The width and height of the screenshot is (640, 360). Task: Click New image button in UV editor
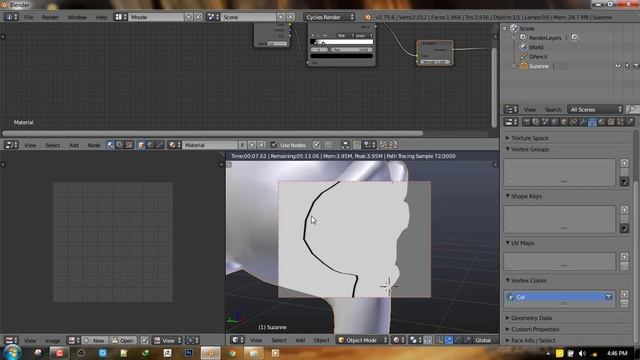point(95,340)
